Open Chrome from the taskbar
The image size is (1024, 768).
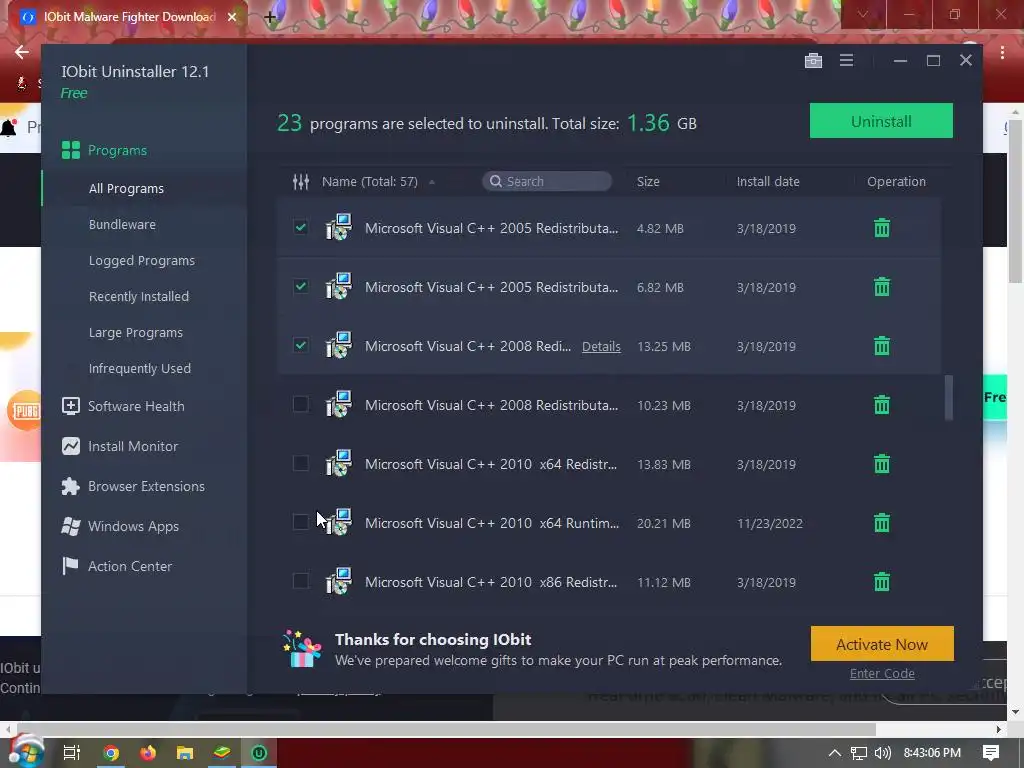pyautogui.click(x=111, y=753)
